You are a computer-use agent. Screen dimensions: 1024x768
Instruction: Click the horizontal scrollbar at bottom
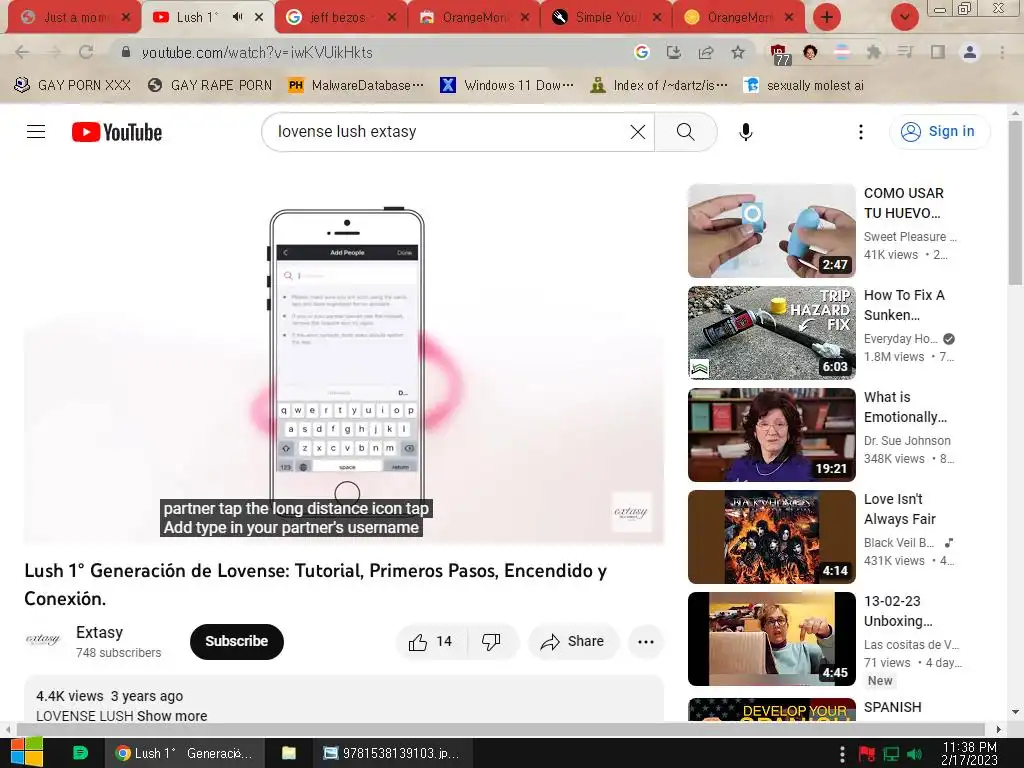(501, 729)
